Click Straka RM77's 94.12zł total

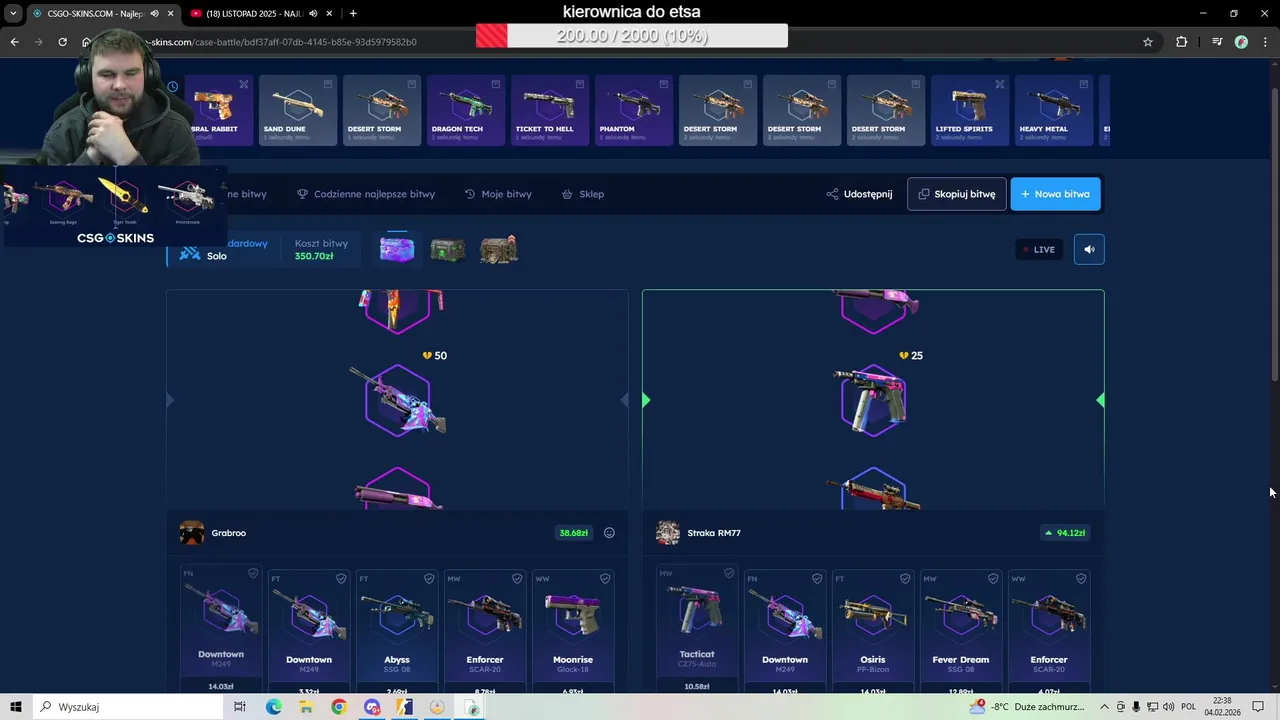point(1065,533)
